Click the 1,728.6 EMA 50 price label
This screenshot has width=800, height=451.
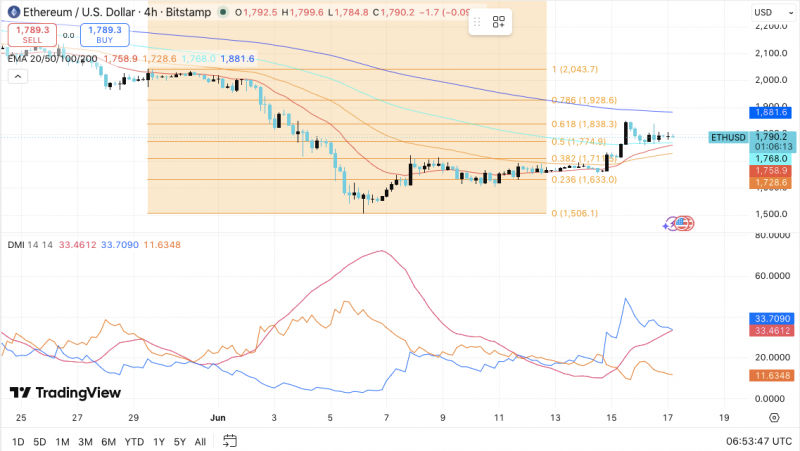770,183
